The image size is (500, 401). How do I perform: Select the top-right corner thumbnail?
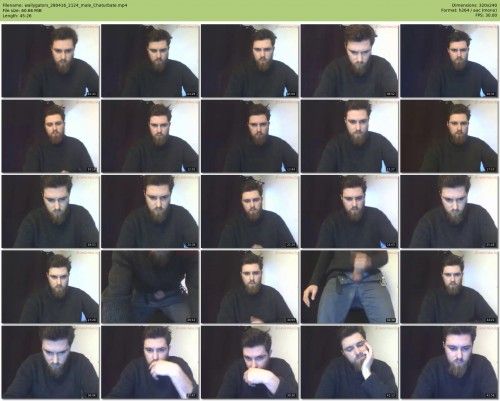pyautogui.click(x=449, y=61)
